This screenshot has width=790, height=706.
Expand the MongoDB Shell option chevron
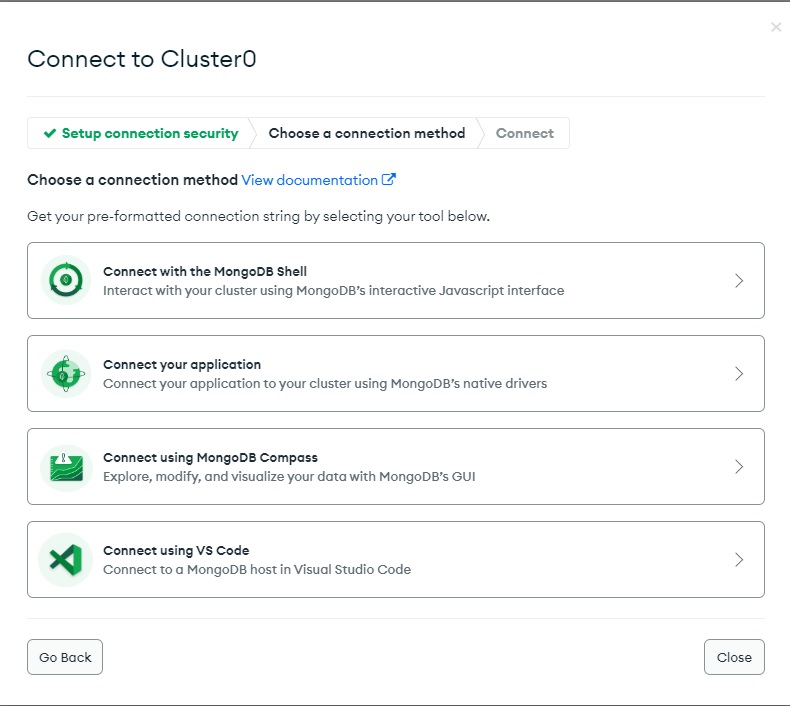click(x=739, y=281)
